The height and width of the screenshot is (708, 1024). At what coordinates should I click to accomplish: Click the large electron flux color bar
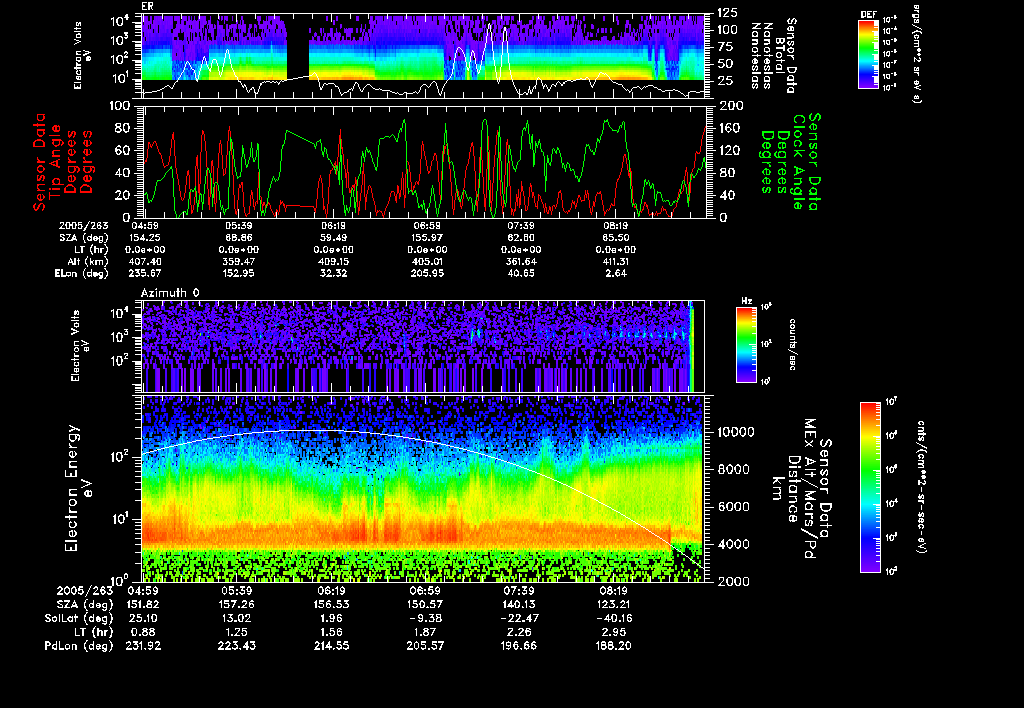tap(870, 487)
